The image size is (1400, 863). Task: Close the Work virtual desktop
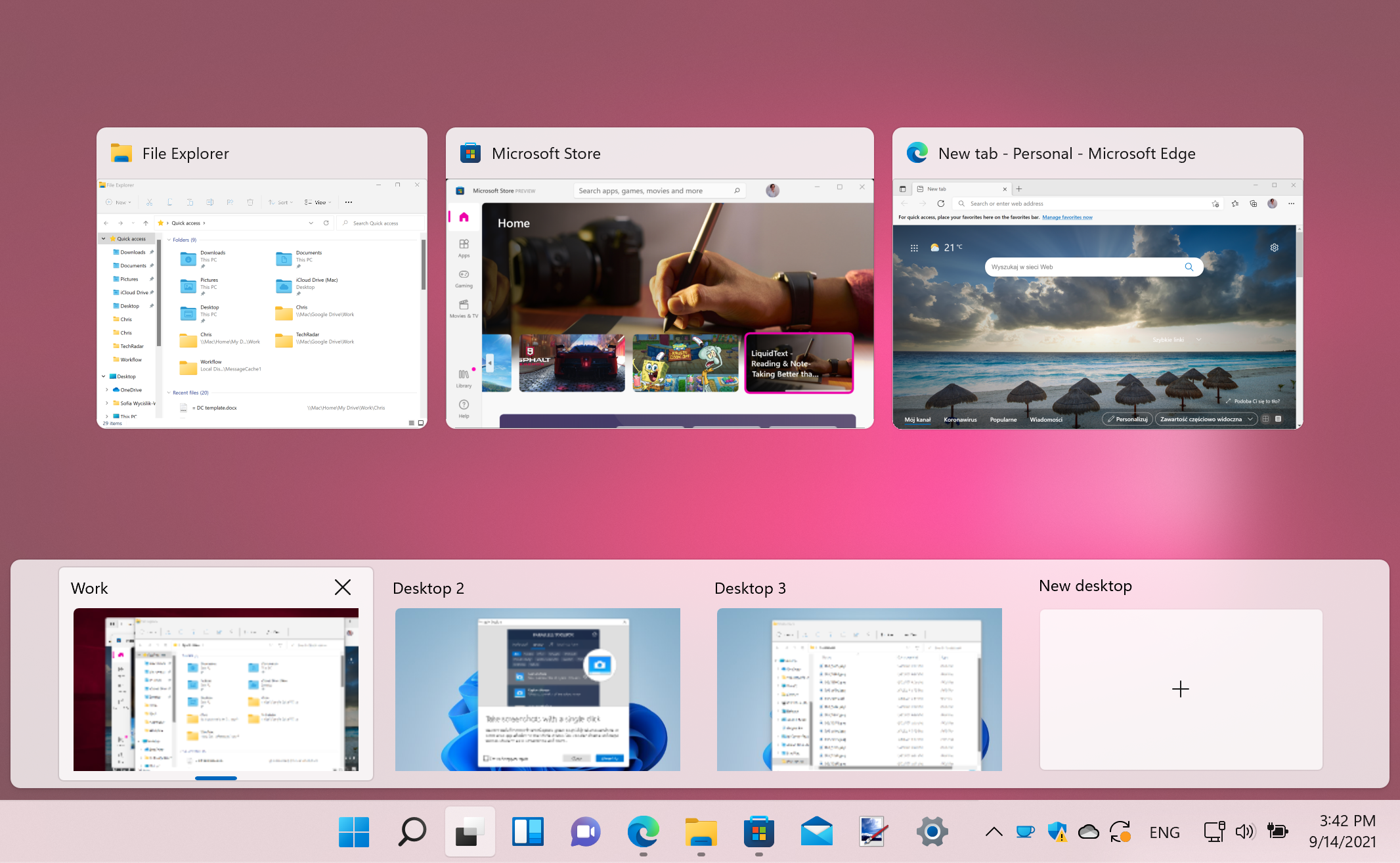(343, 587)
